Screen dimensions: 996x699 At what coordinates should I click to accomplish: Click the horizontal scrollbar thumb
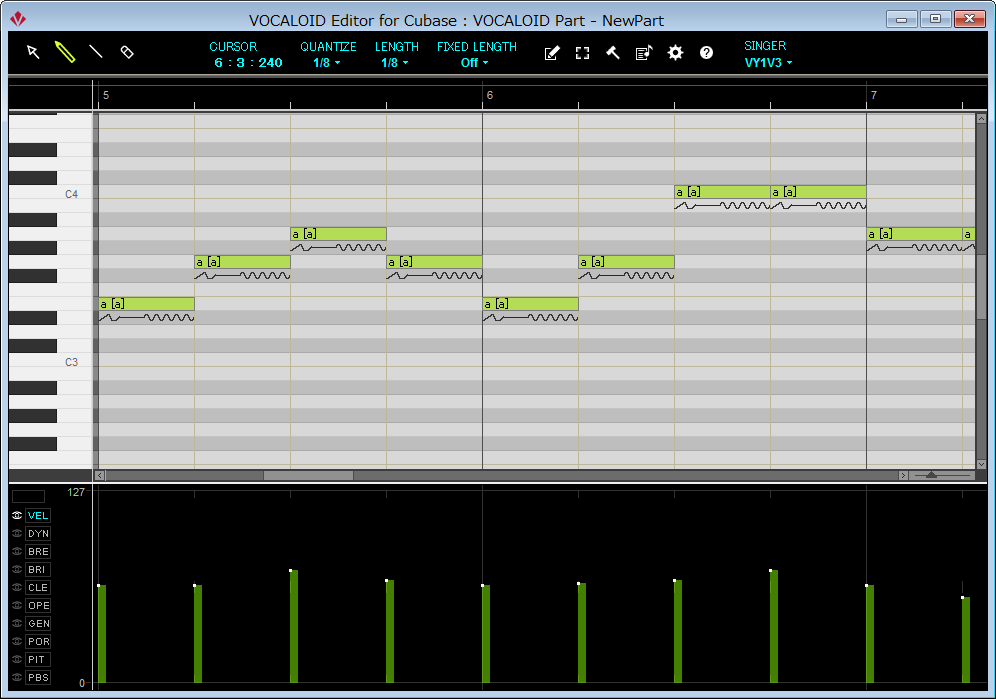pyautogui.click(x=308, y=475)
